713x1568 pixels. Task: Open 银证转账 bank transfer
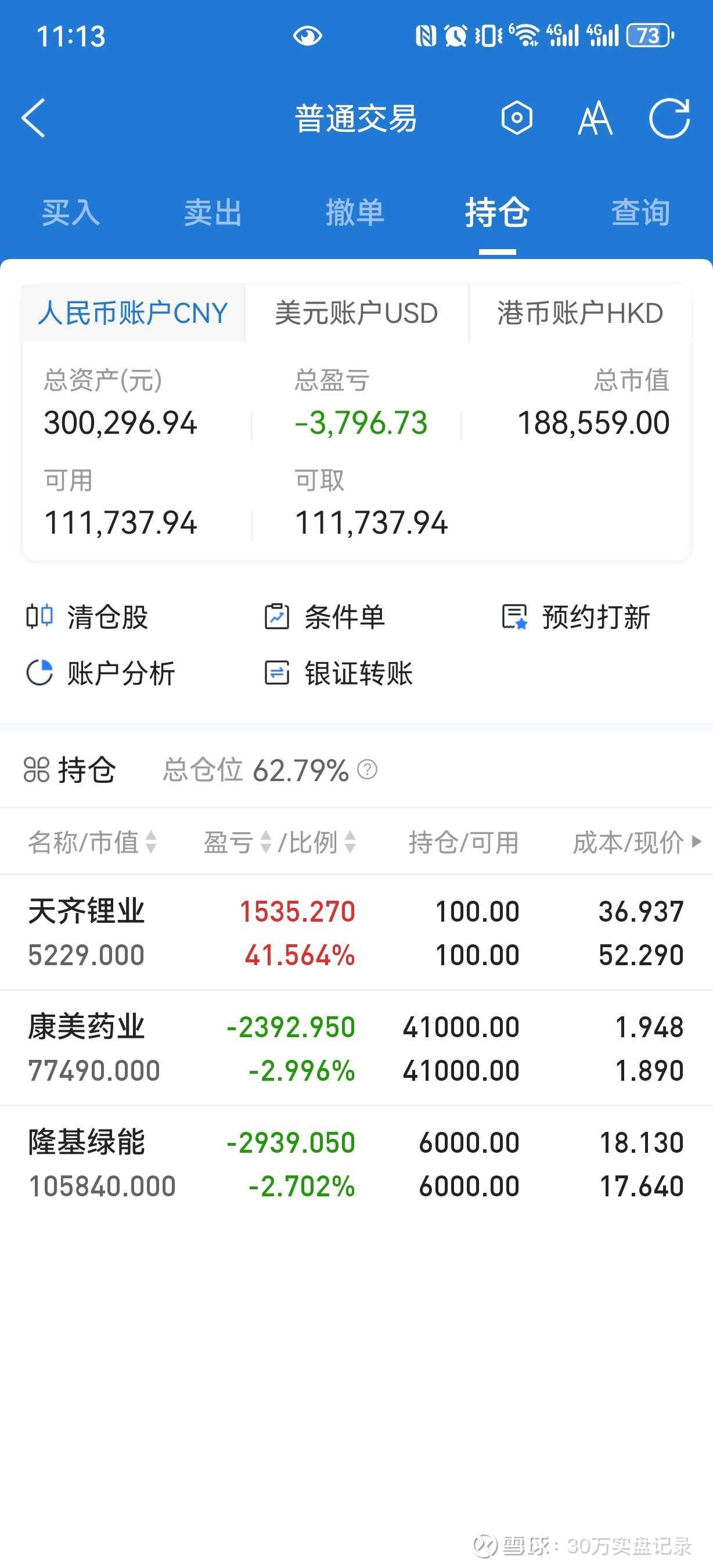click(x=339, y=673)
